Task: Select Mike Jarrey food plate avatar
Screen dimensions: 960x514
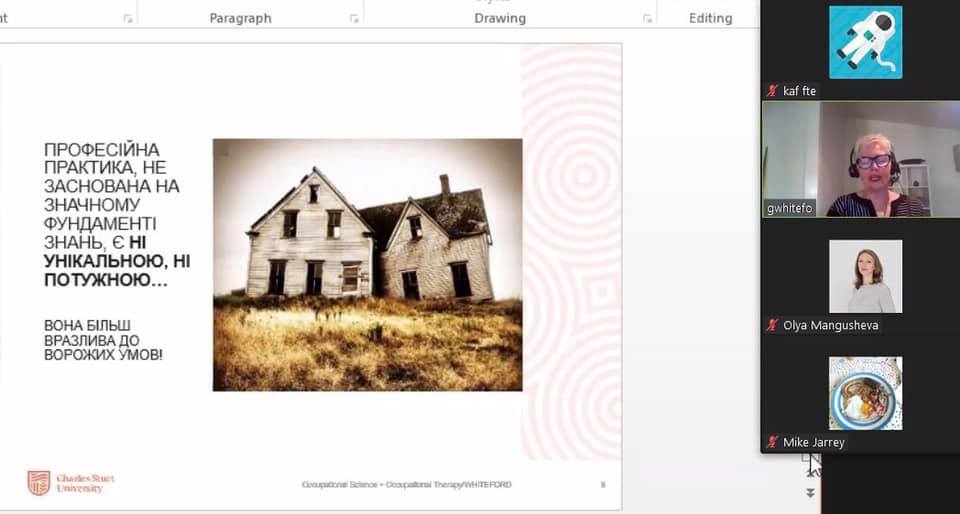Action: [865, 393]
